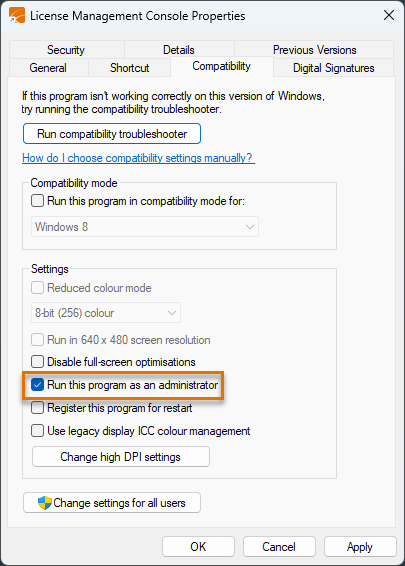Check Register this program for restart
Viewport: 405px width, 566px height.
pyautogui.click(x=38, y=408)
